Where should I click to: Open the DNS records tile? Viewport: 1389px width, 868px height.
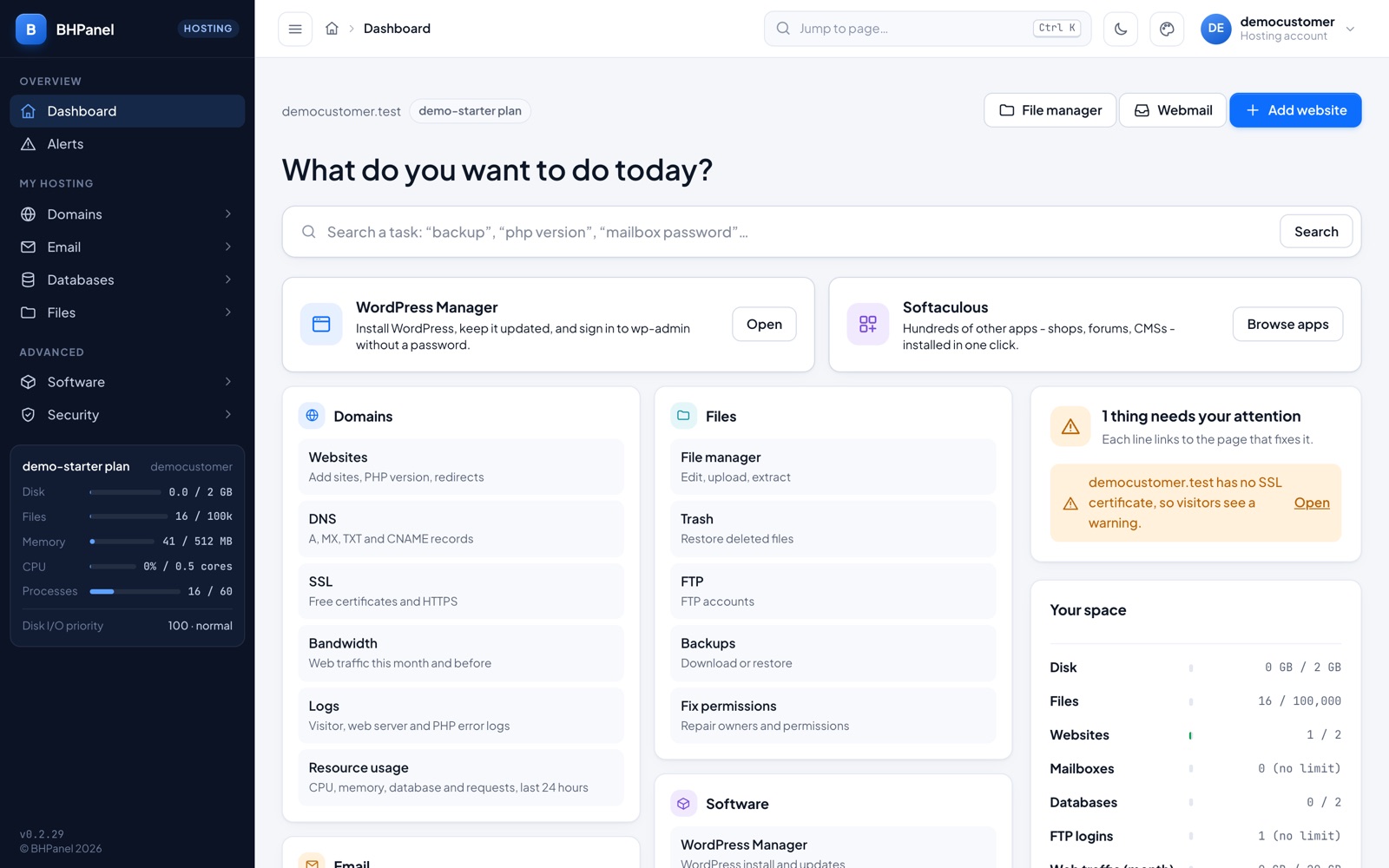[x=461, y=529]
